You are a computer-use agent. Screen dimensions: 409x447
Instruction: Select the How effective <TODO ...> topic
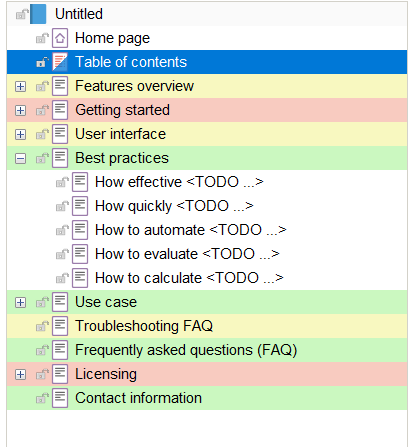pyautogui.click(x=179, y=182)
